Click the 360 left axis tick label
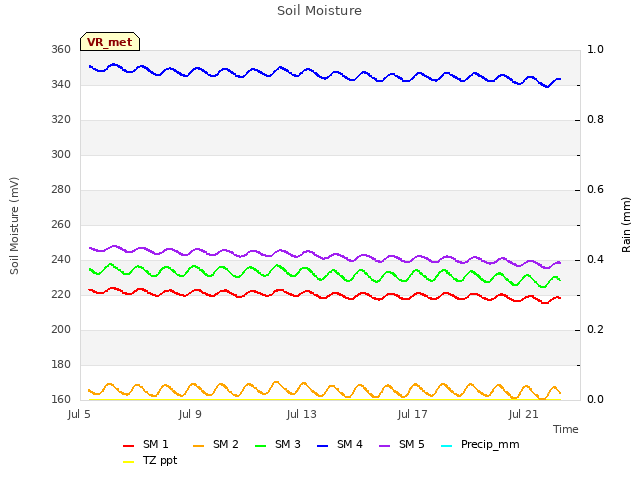Viewport: 640px width, 480px height. (61, 49)
